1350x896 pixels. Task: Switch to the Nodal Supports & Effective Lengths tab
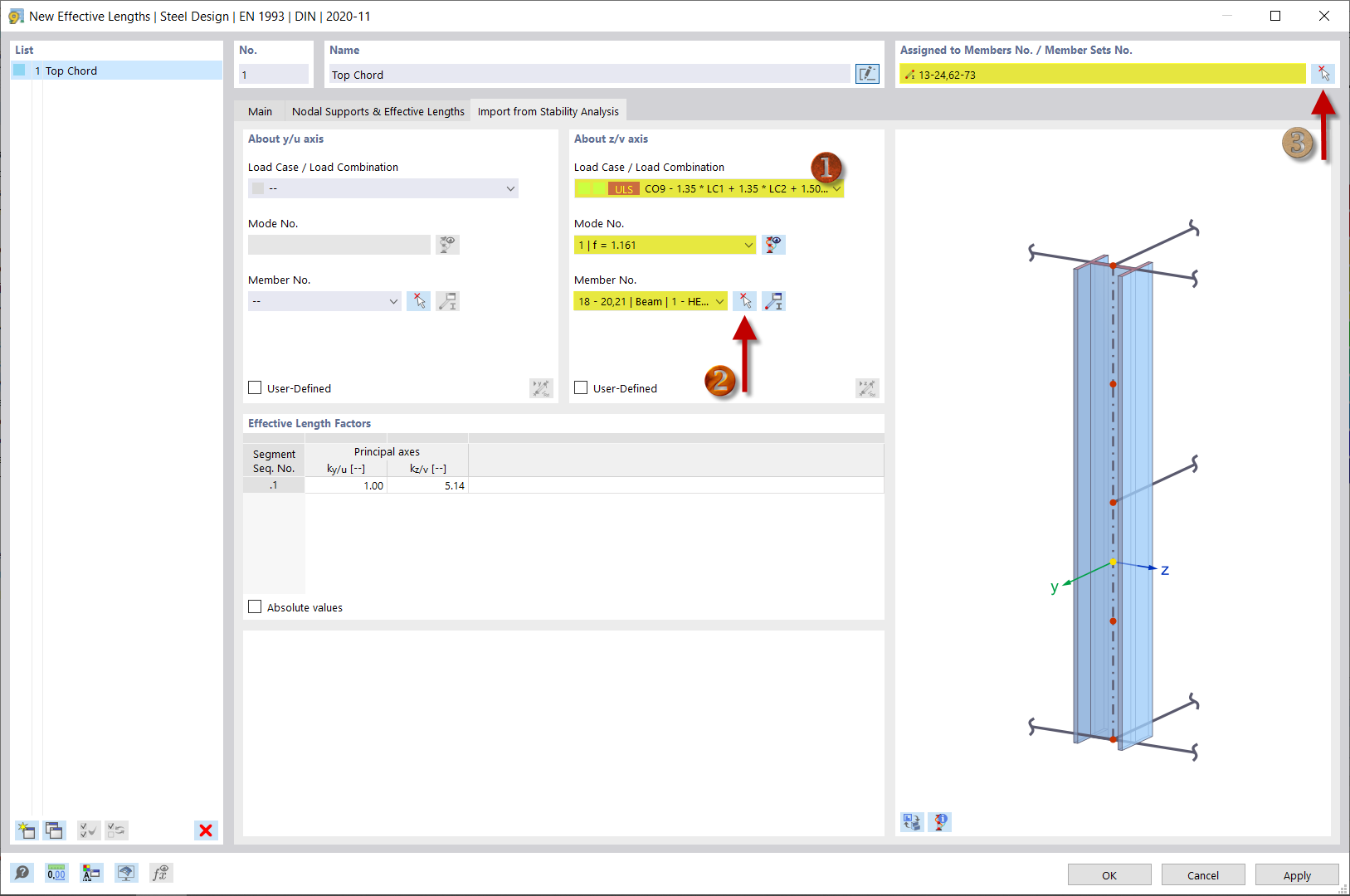tap(377, 110)
